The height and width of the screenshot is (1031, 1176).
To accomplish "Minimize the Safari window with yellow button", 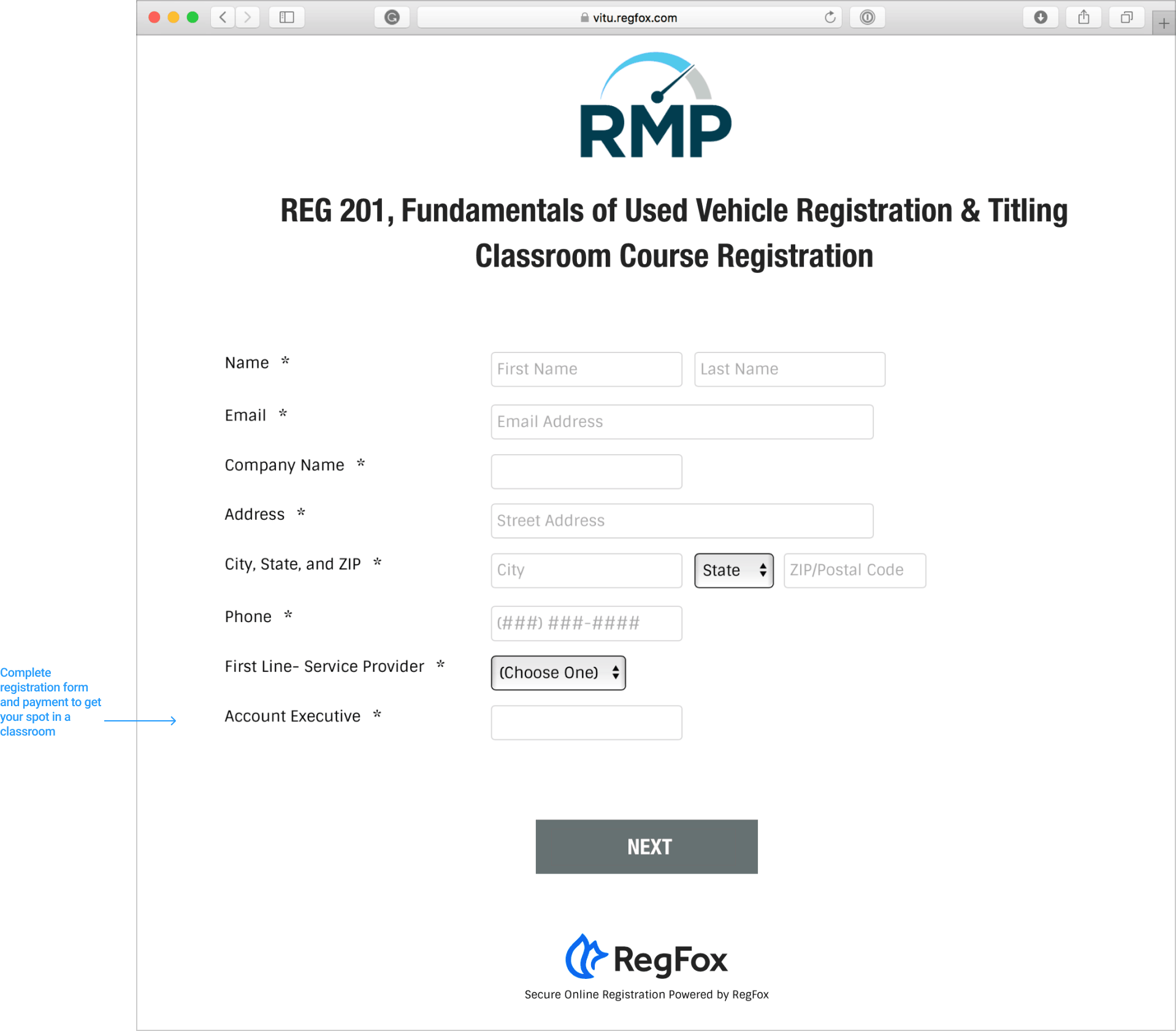I will [174, 17].
